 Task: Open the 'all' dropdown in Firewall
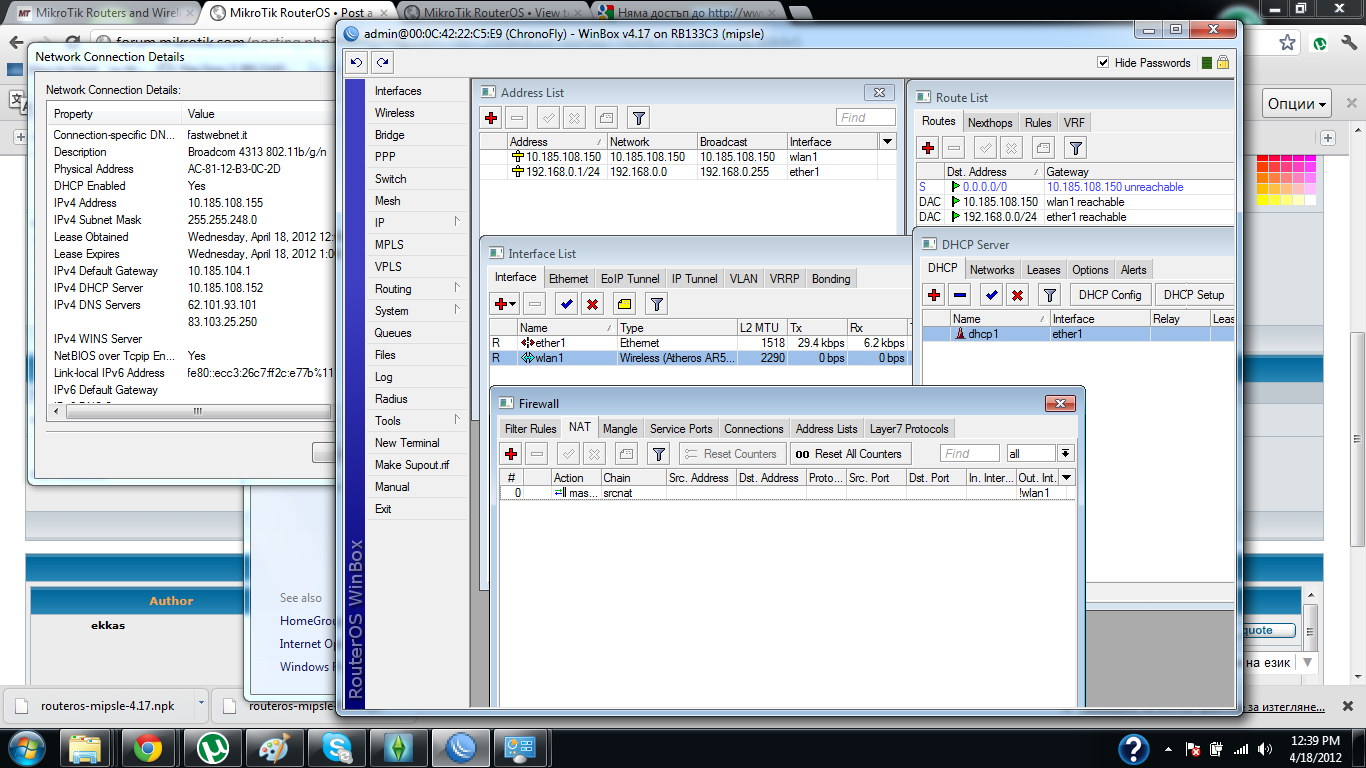(x=1066, y=454)
